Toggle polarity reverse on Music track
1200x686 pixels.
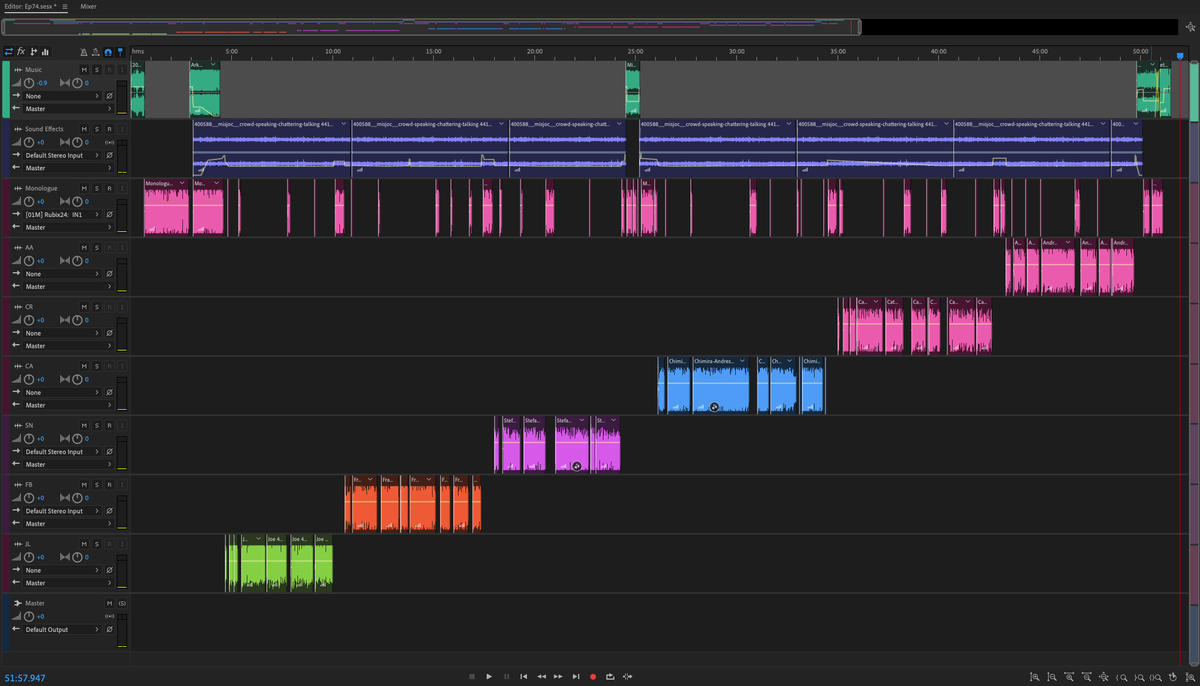(x=109, y=96)
